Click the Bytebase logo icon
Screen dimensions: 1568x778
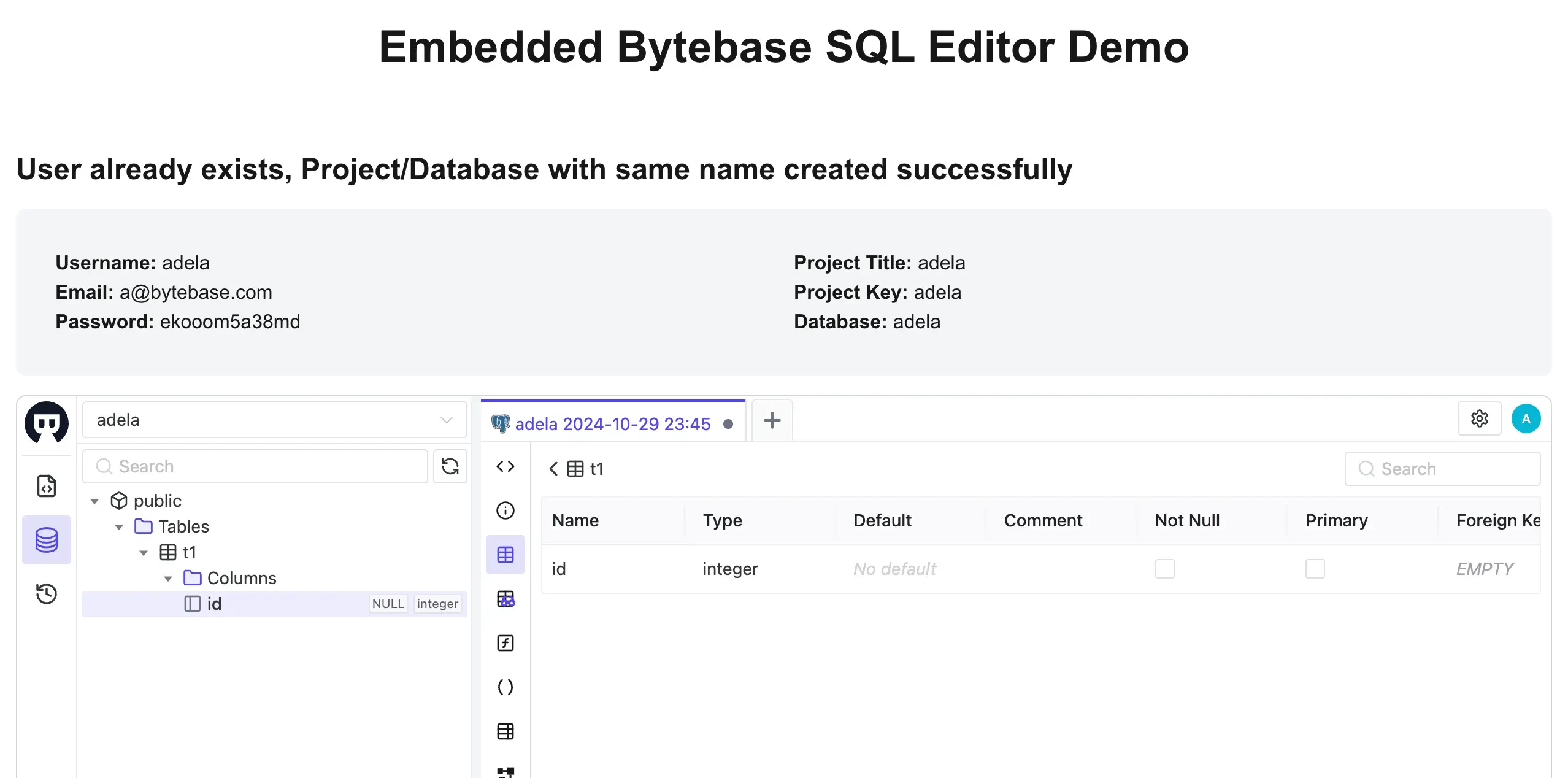point(46,423)
